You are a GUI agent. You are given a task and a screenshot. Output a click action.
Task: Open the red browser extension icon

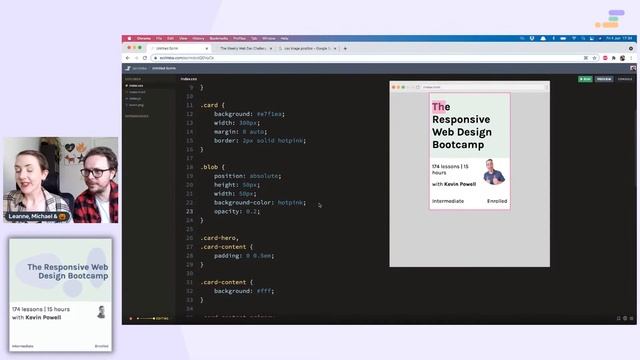click(x=605, y=58)
